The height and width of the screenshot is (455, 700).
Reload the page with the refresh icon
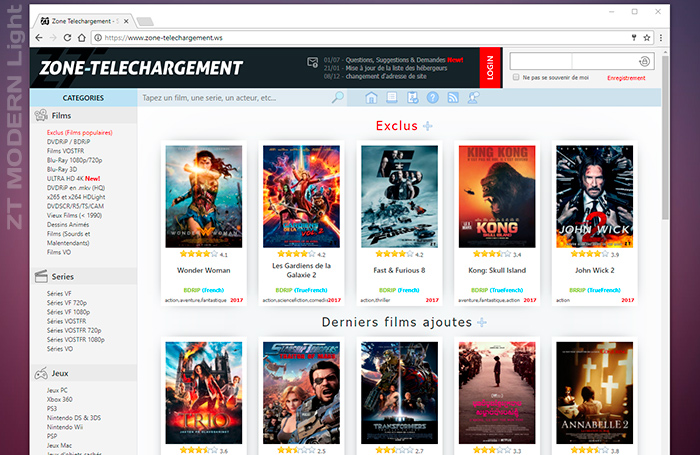pyautogui.click(x=67, y=38)
